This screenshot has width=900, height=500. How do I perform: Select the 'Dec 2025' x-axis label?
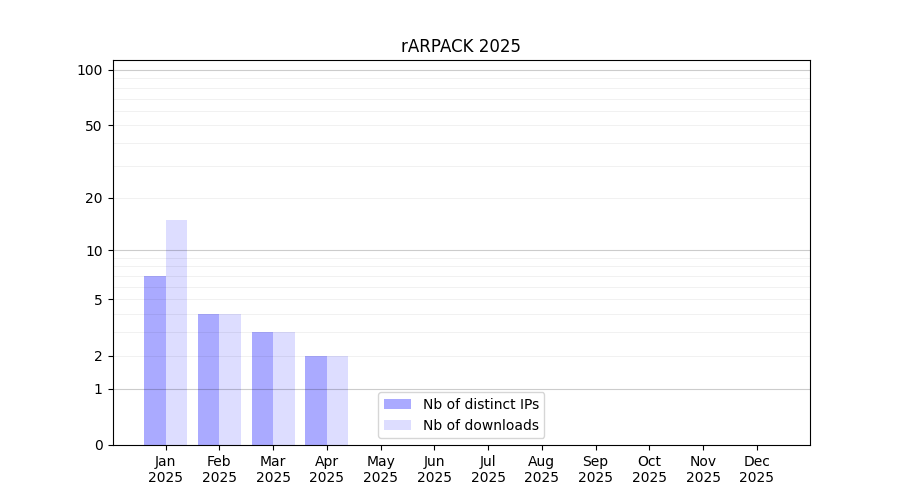point(757,469)
